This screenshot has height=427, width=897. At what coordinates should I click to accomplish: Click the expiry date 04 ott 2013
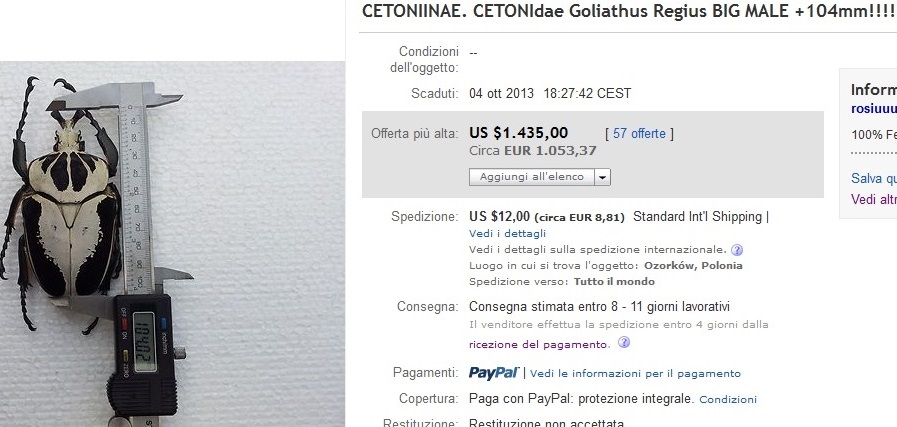[x=502, y=93]
